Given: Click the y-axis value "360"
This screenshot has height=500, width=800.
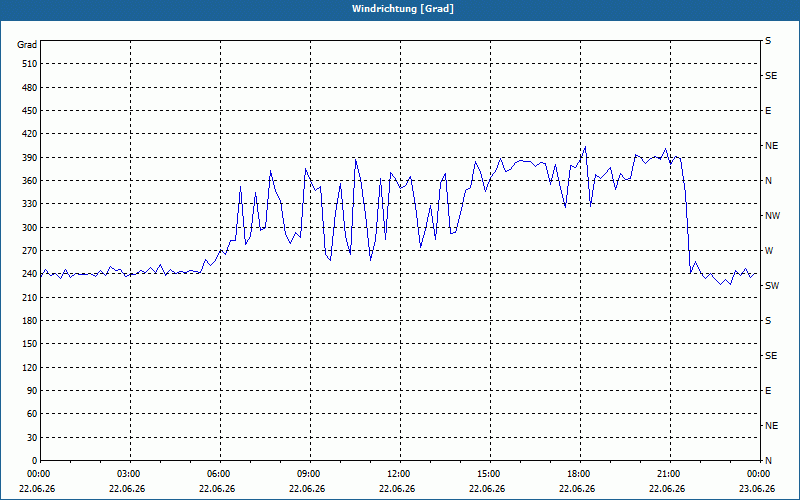Looking at the screenshot, I should 30,181.
